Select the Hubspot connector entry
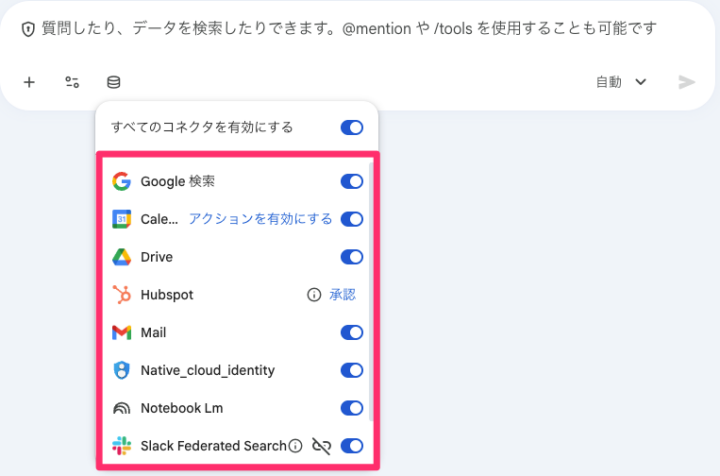Image resolution: width=720 pixels, height=476 pixels. pos(167,295)
